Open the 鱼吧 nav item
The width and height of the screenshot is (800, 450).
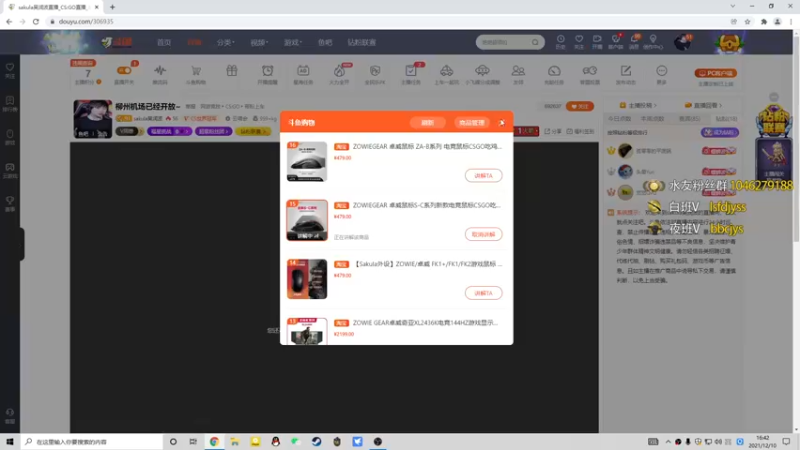(325, 42)
